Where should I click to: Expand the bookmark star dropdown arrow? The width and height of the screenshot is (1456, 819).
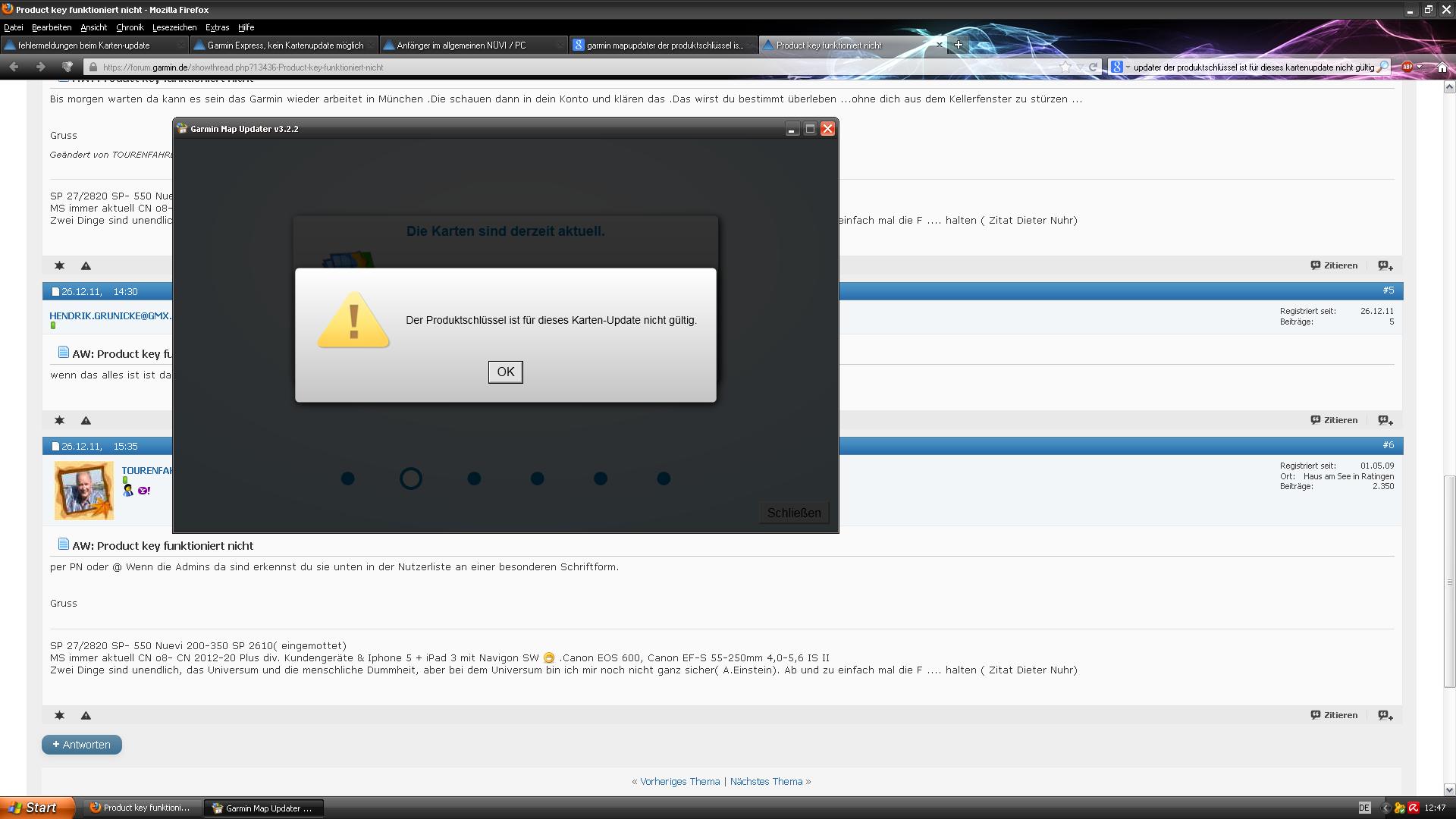[1079, 67]
